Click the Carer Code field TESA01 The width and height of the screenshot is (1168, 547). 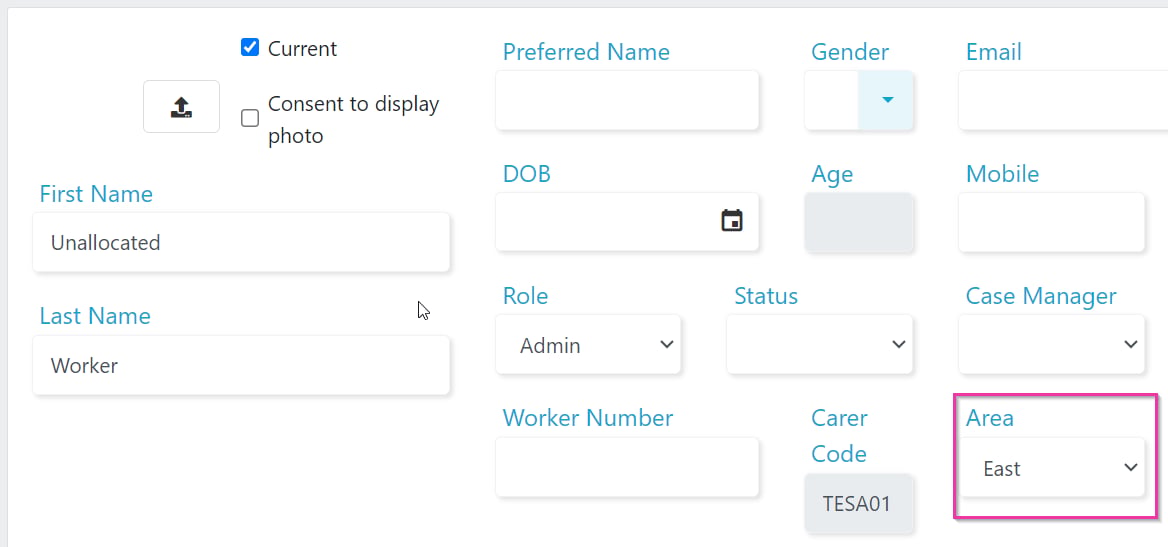click(x=859, y=503)
